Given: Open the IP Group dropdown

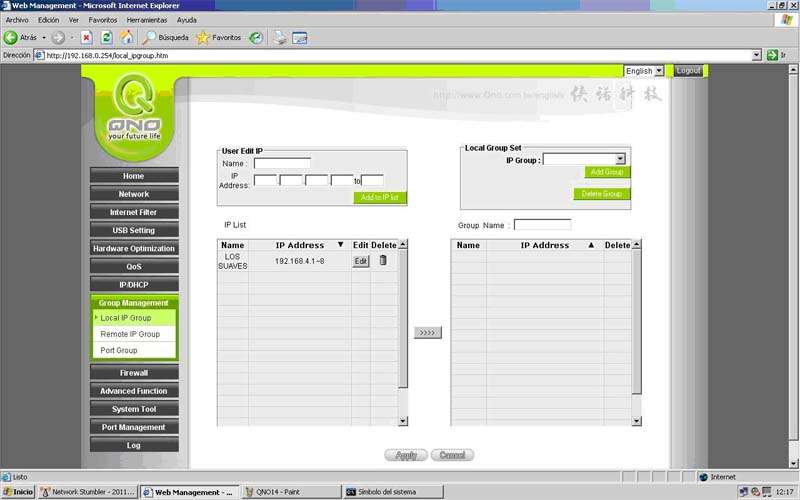Looking at the screenshot, I should 620,159.
